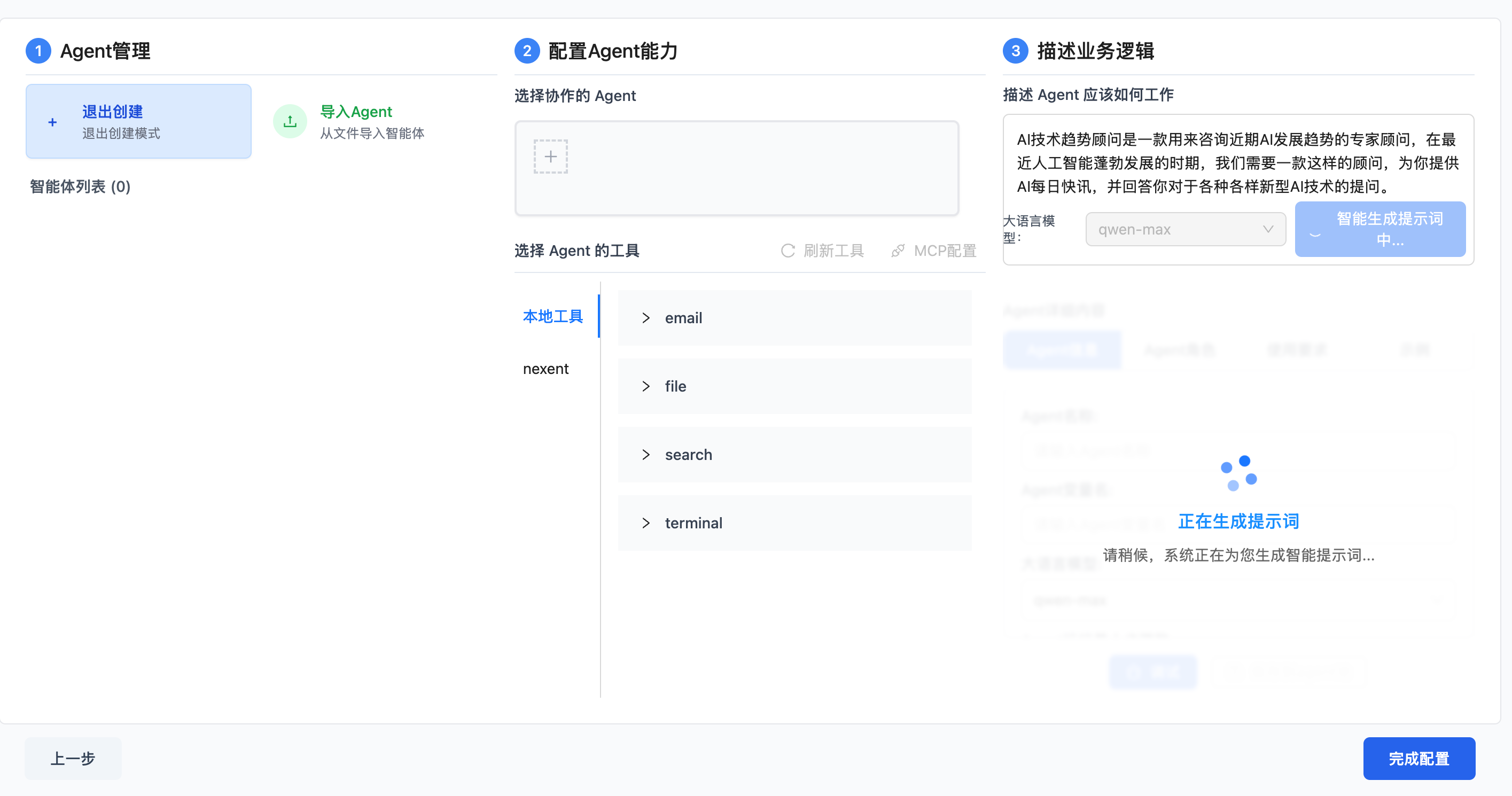Screen dimensions: 1512x796
Task: Expand the file tool group
Action: tap(645, 386)
